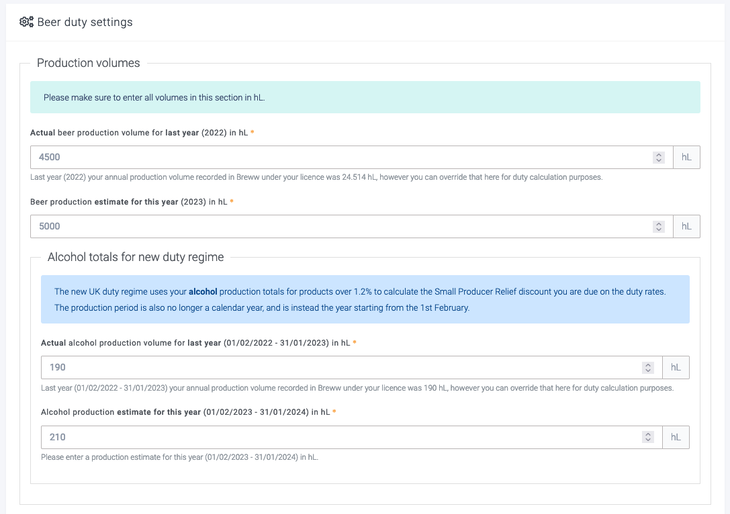Click stepper arrows in the 5000 estimate field

click(658, 226)
